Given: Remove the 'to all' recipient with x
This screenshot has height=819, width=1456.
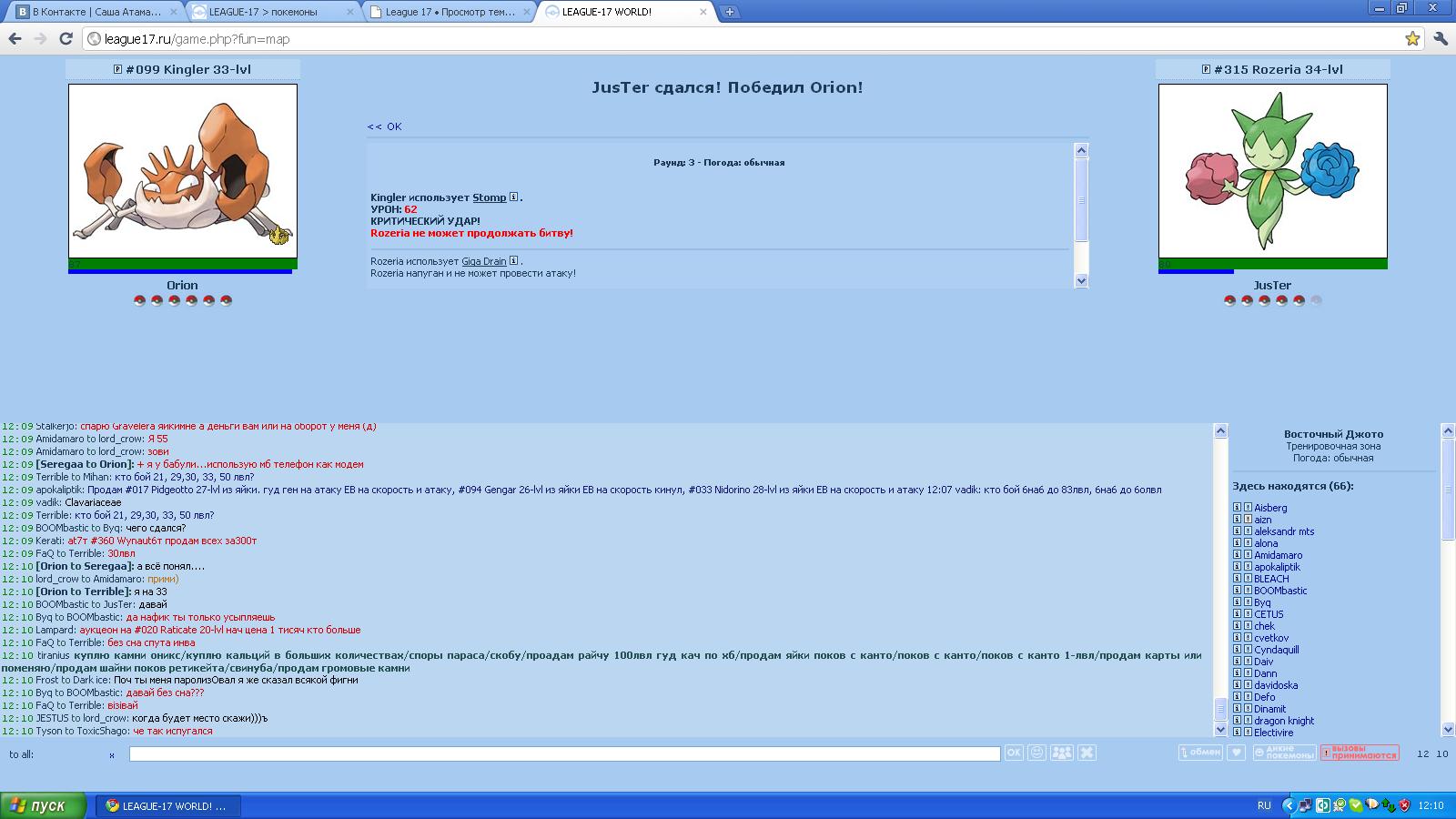Looking at the screenshot, I should tap(112, 755).
